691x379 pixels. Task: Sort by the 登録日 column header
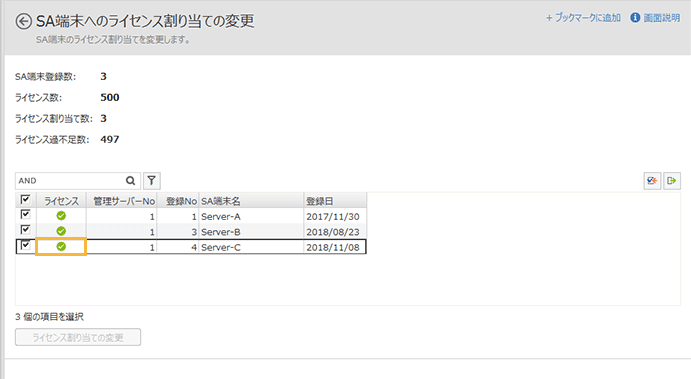coord(335,201)
